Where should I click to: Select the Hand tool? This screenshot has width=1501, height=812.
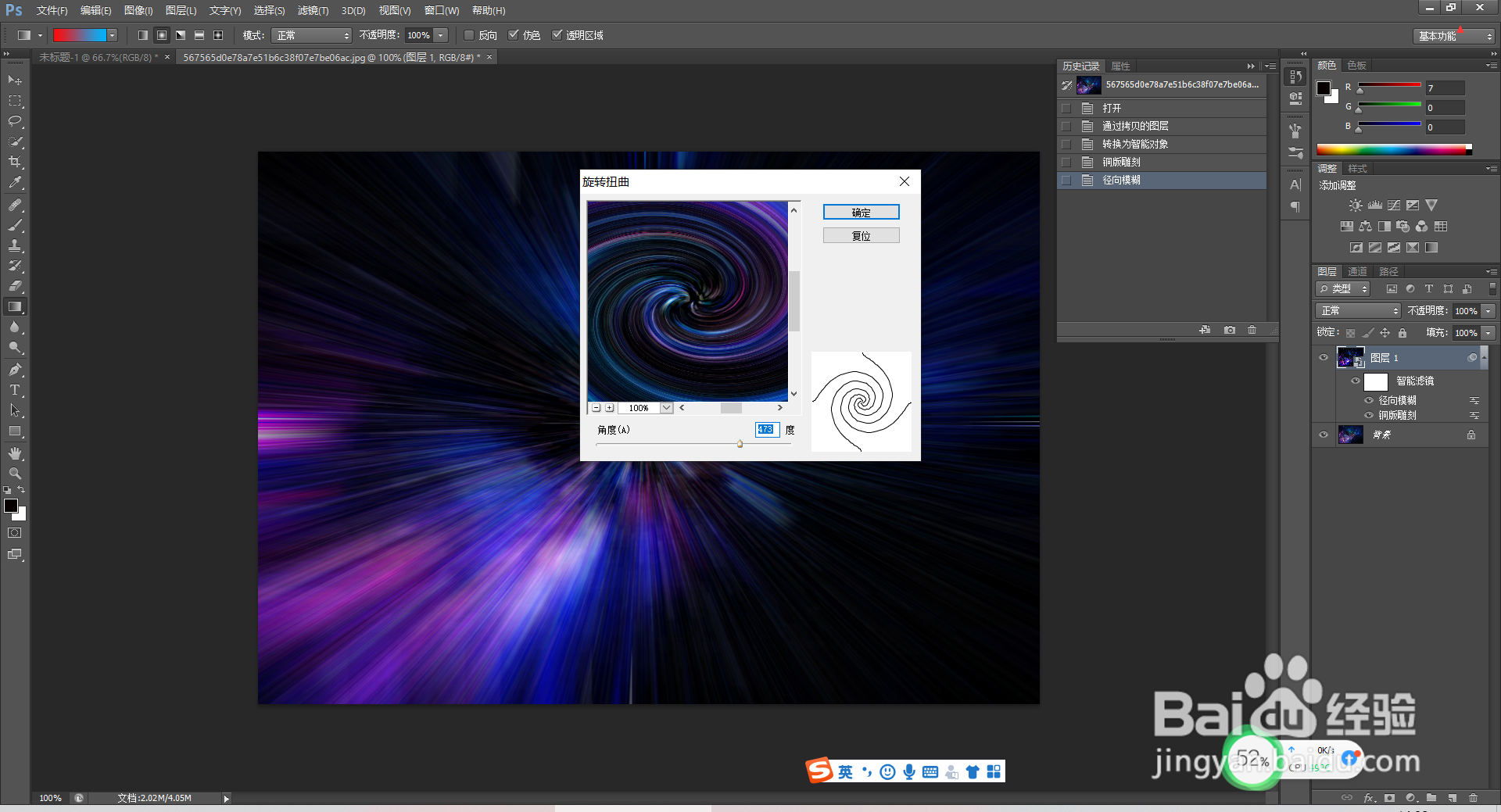(15, 453)
